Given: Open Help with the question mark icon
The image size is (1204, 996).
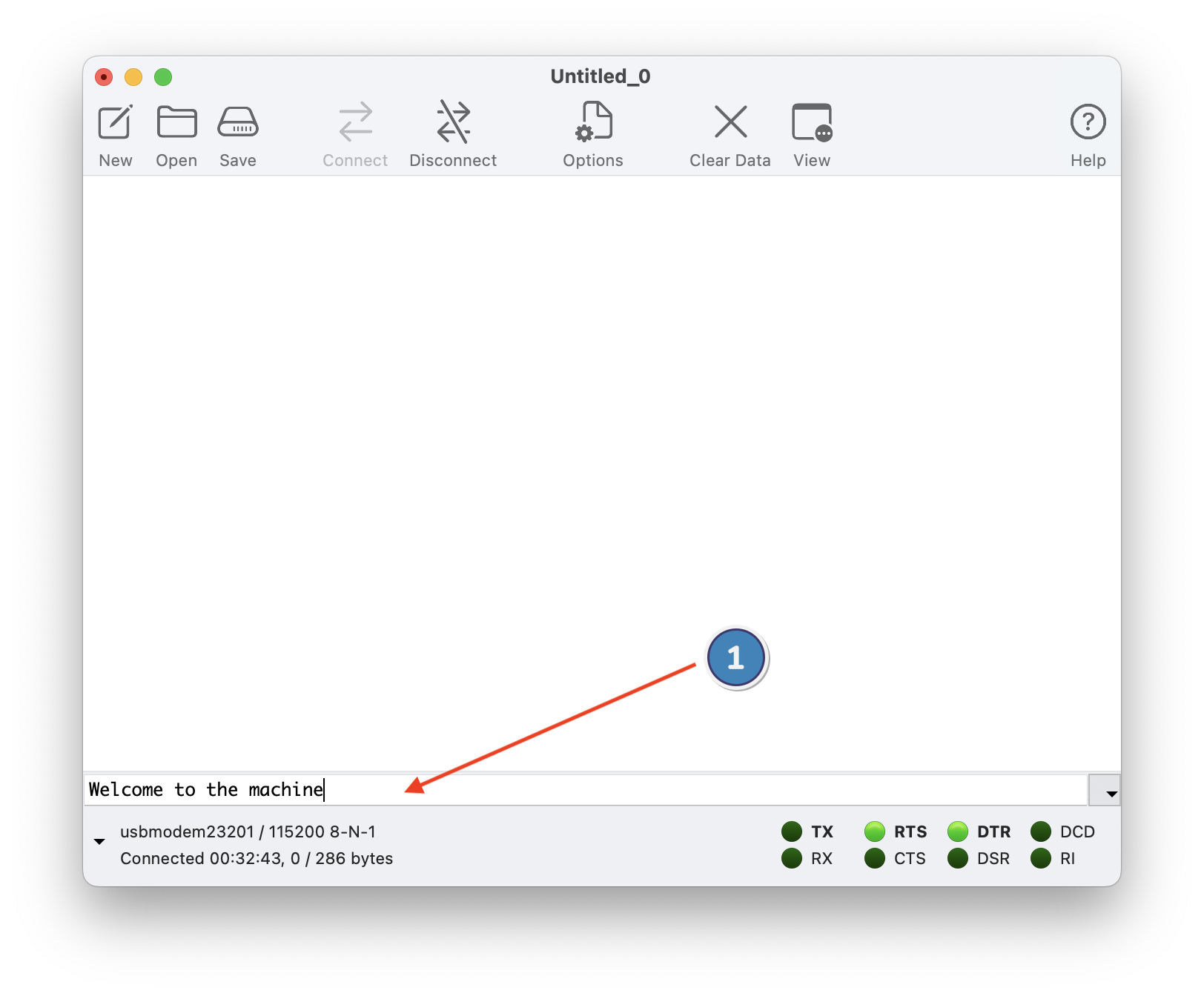Looking at the screenshot, I should pyautogui.click(x=1088, y=123).
